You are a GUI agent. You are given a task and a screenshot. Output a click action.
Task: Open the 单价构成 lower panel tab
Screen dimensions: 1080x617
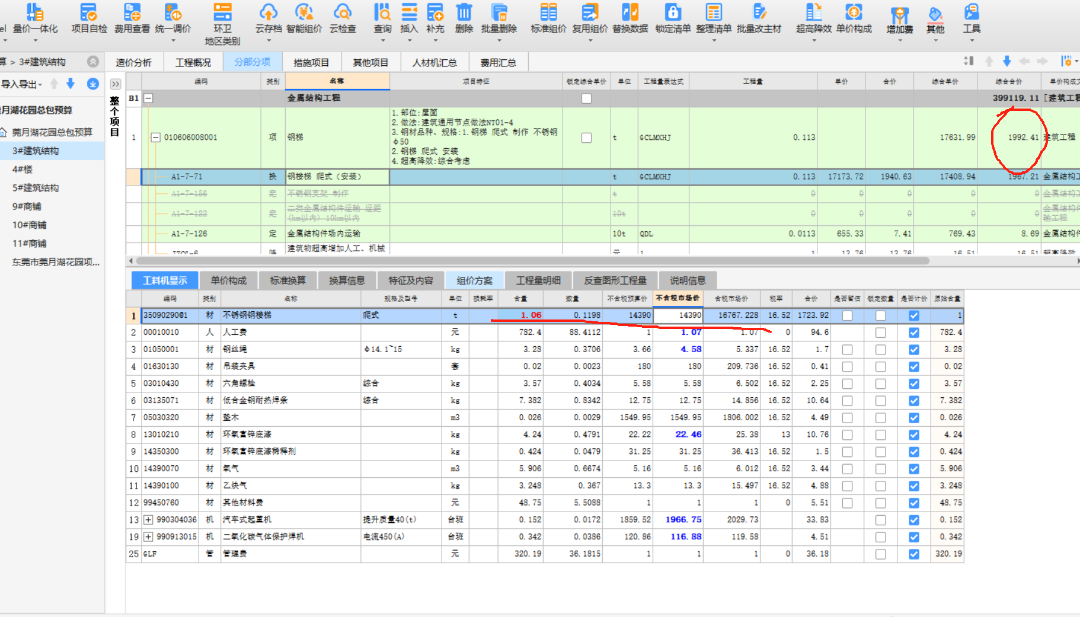point(229,280)
